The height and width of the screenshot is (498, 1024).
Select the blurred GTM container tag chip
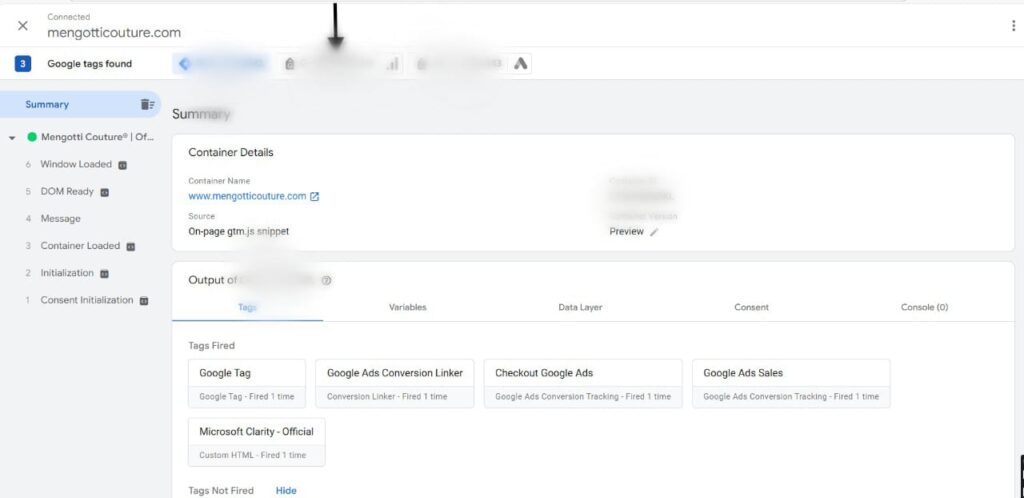click(x=223, y=63)
